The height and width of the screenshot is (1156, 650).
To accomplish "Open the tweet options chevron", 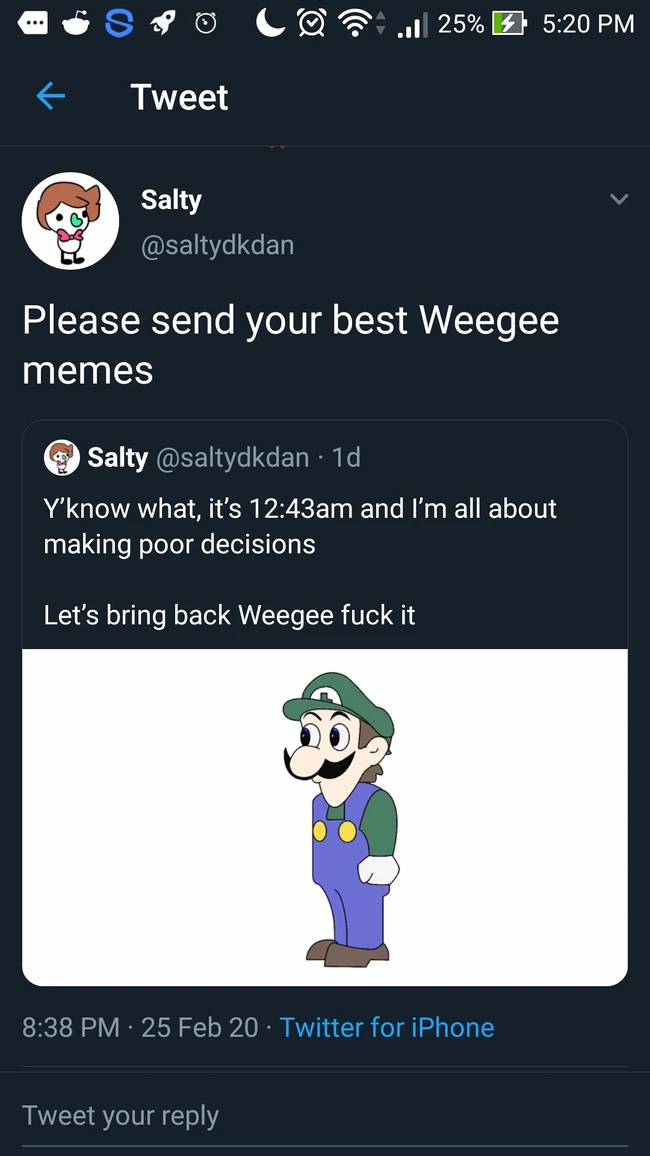I will pyautogui.click(x=618, y=199).
